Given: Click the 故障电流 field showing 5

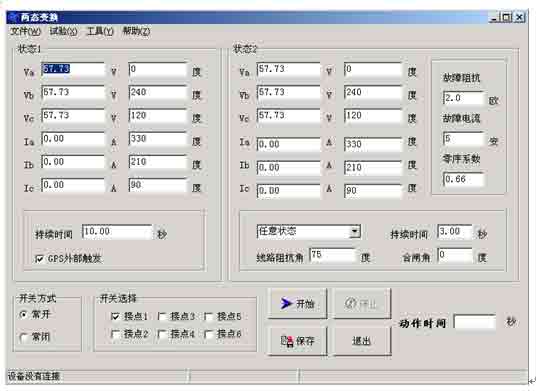Looking at the screenshot, I should pos(463,139).
